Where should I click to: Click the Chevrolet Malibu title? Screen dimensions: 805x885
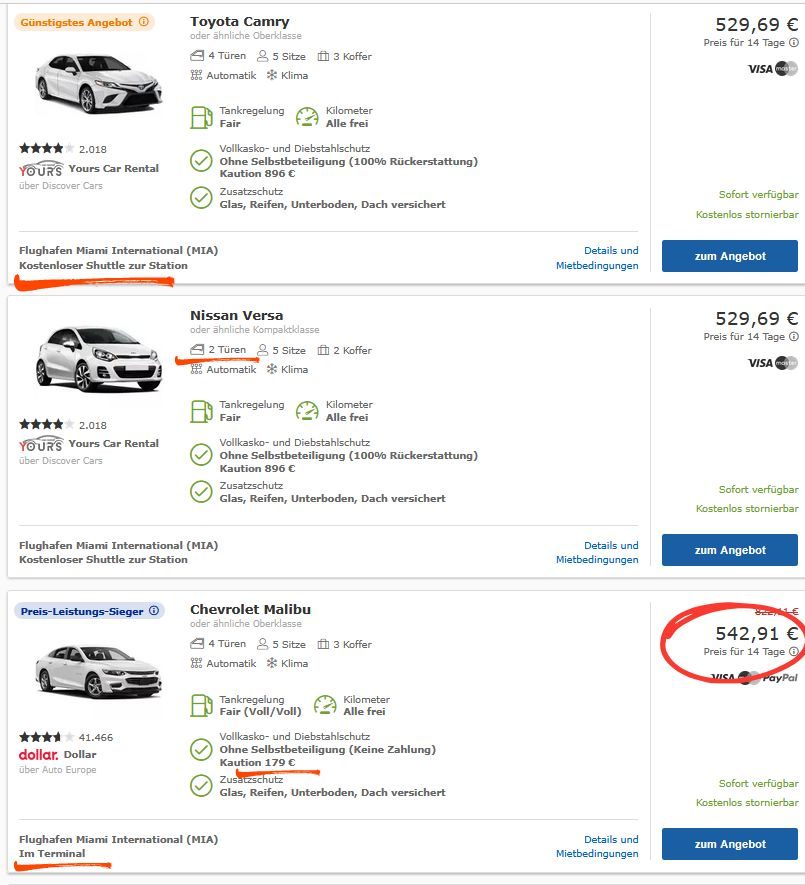250,609
